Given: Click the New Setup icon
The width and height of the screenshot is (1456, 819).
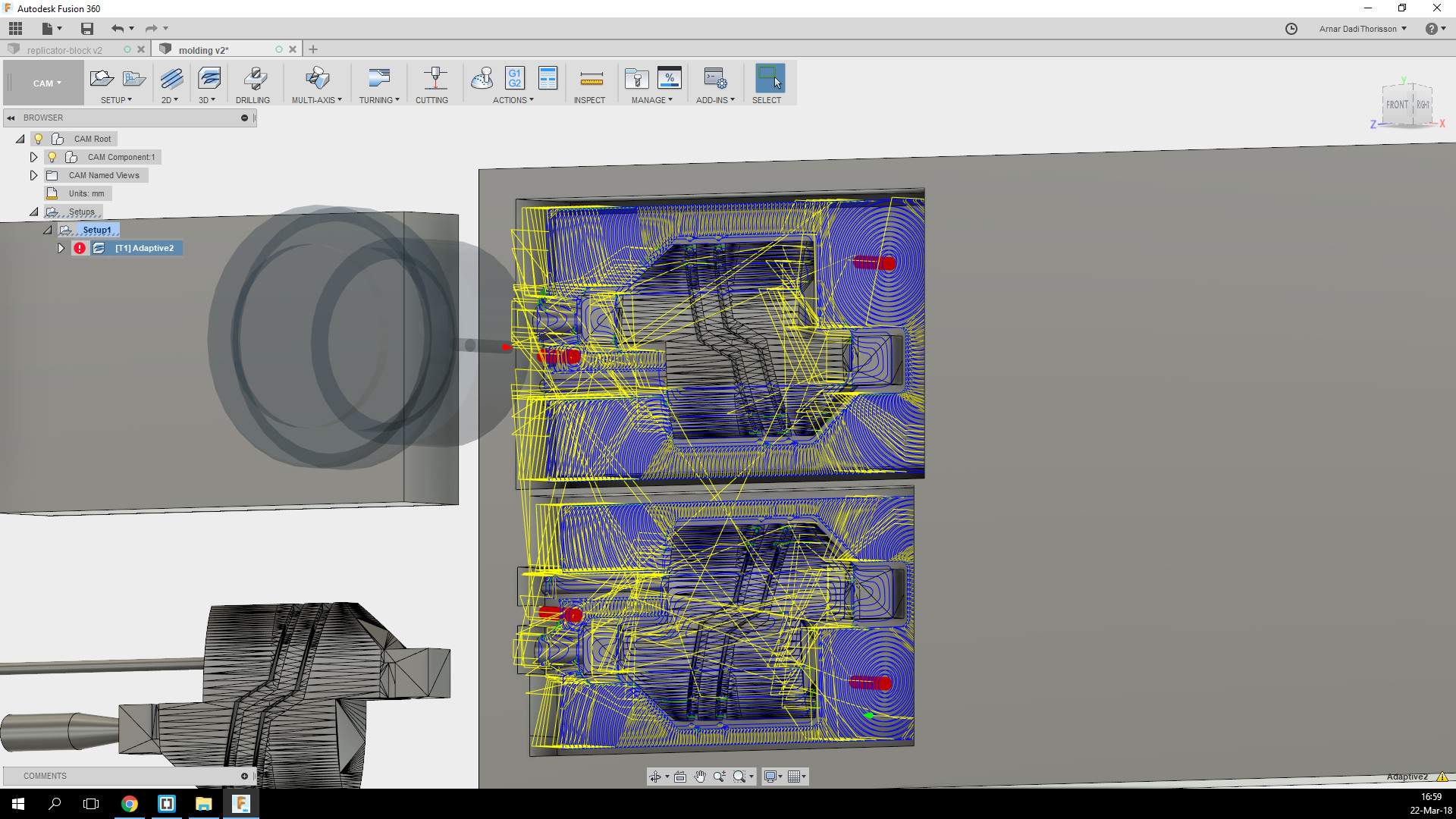Looking at the screenshot, I should click(x=102, y=78).
